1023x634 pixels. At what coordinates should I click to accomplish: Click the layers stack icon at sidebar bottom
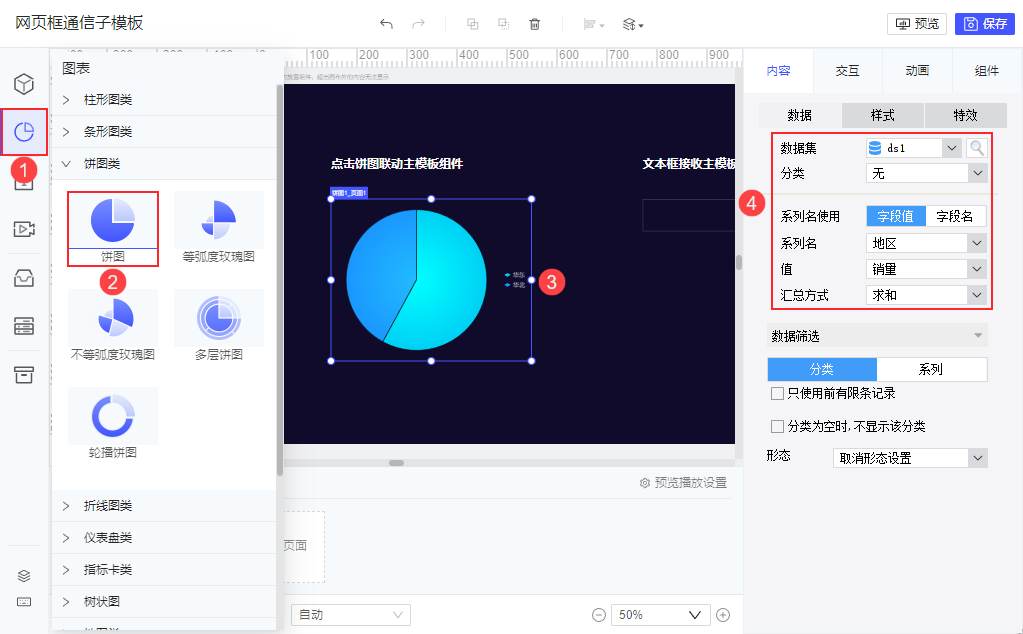point(24,575)
